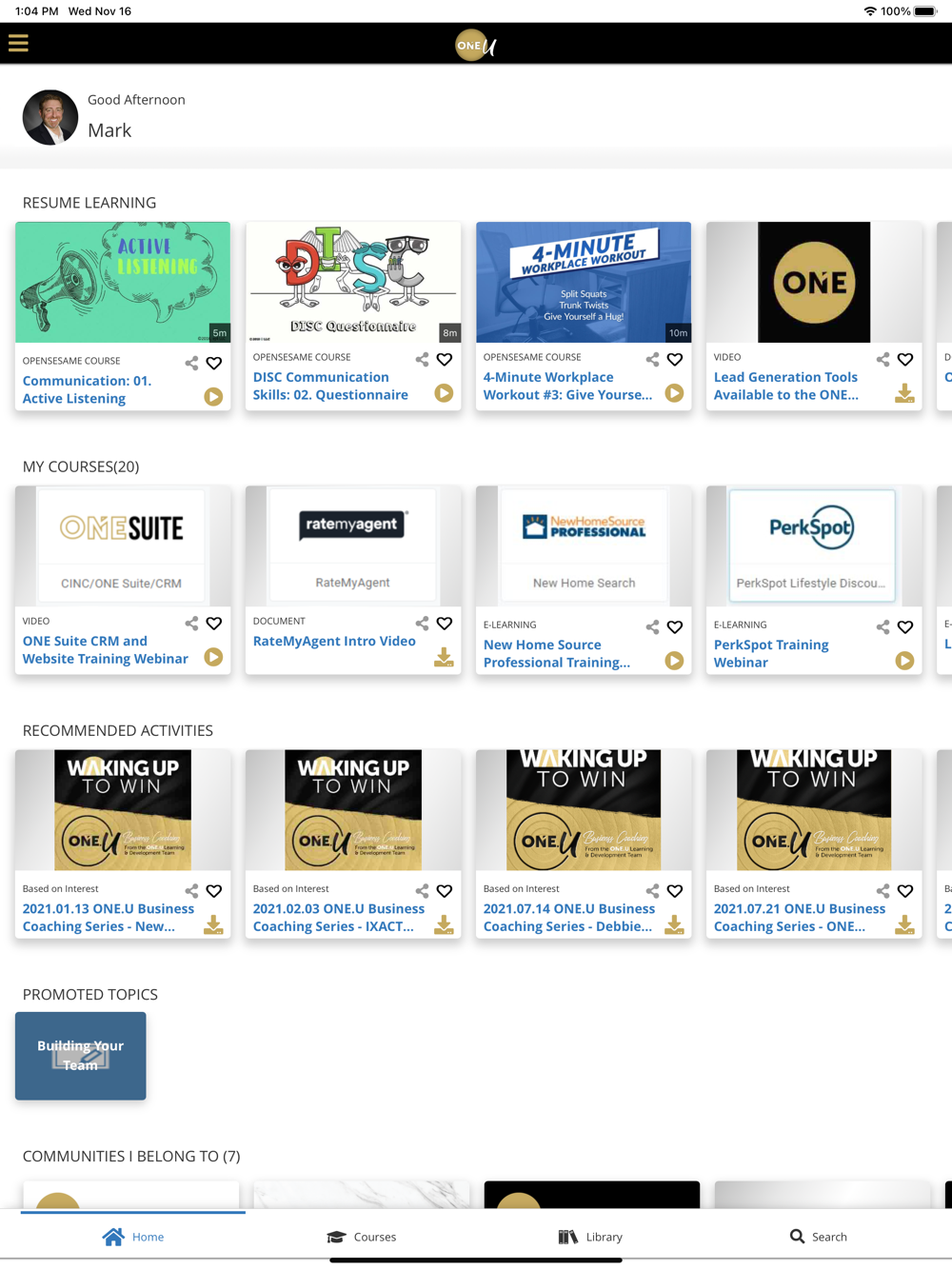Share 4-Minute Workplace Workout course
This screenshot has width=952, height=1270.
(x=652, y=359)
